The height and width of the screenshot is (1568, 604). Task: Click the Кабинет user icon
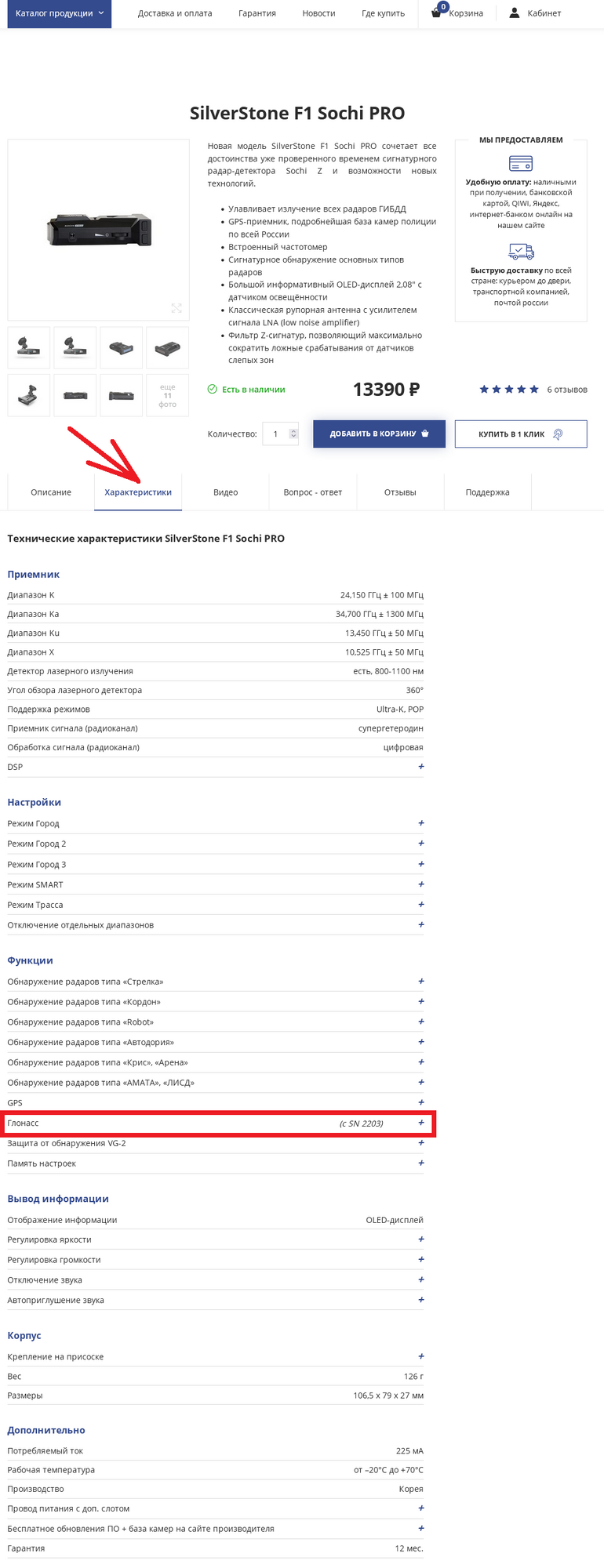point(515,13)
